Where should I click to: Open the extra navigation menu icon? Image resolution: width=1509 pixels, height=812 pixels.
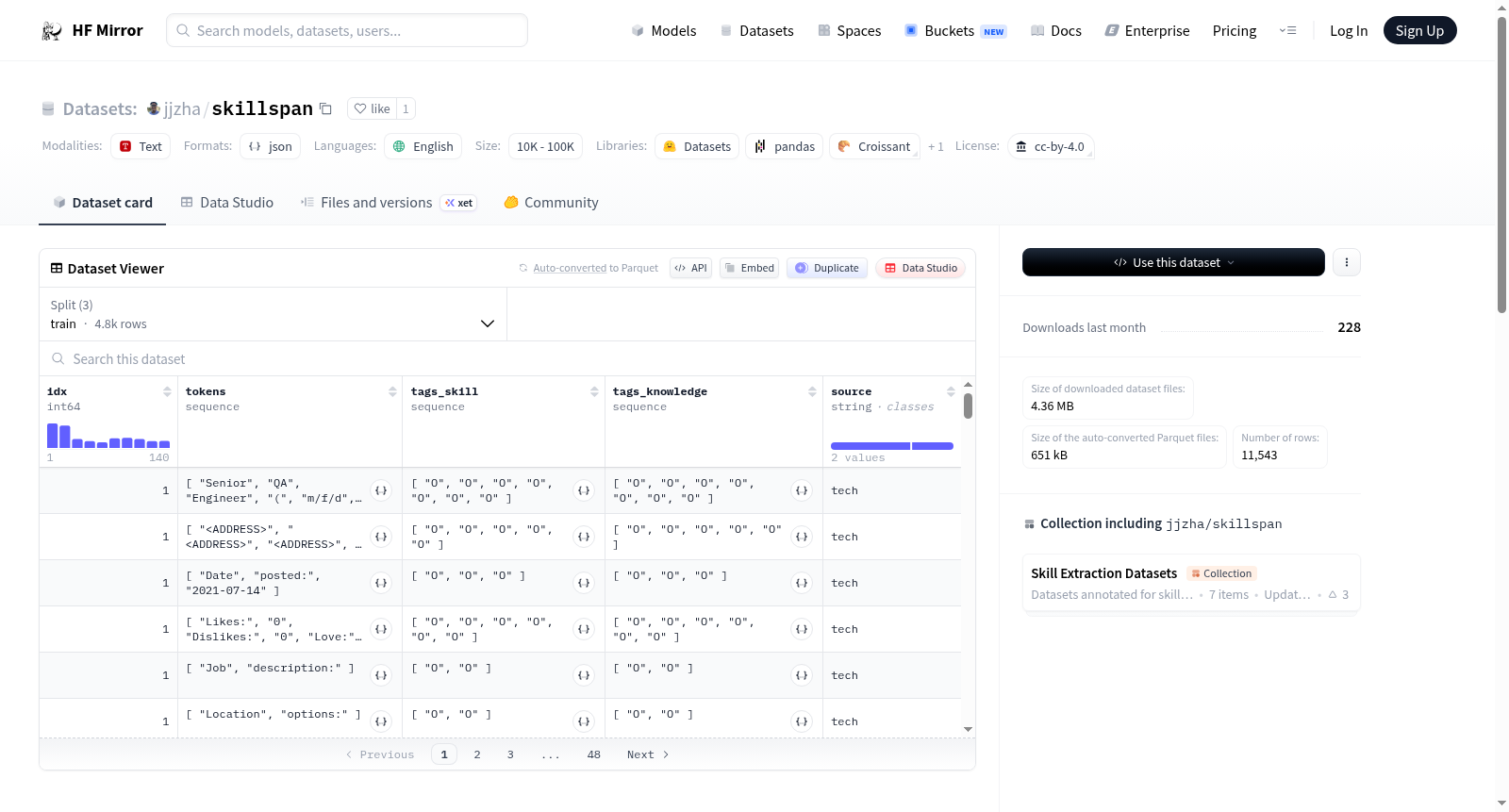[x=1287, y=30]
